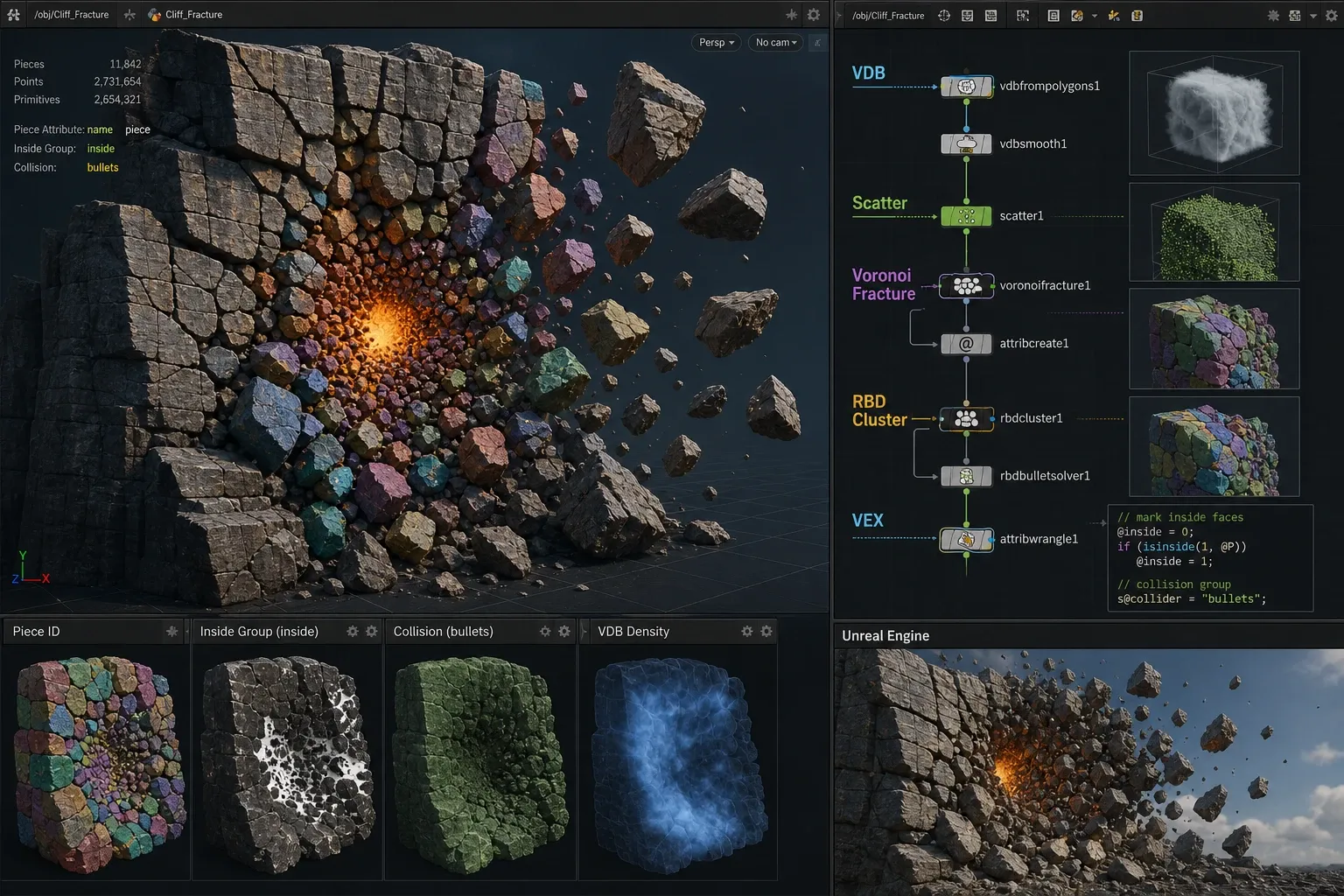Screen dimensions: 1344x896
Task: Open the No cam camera dropdown
Action: (x=776, y=42)
